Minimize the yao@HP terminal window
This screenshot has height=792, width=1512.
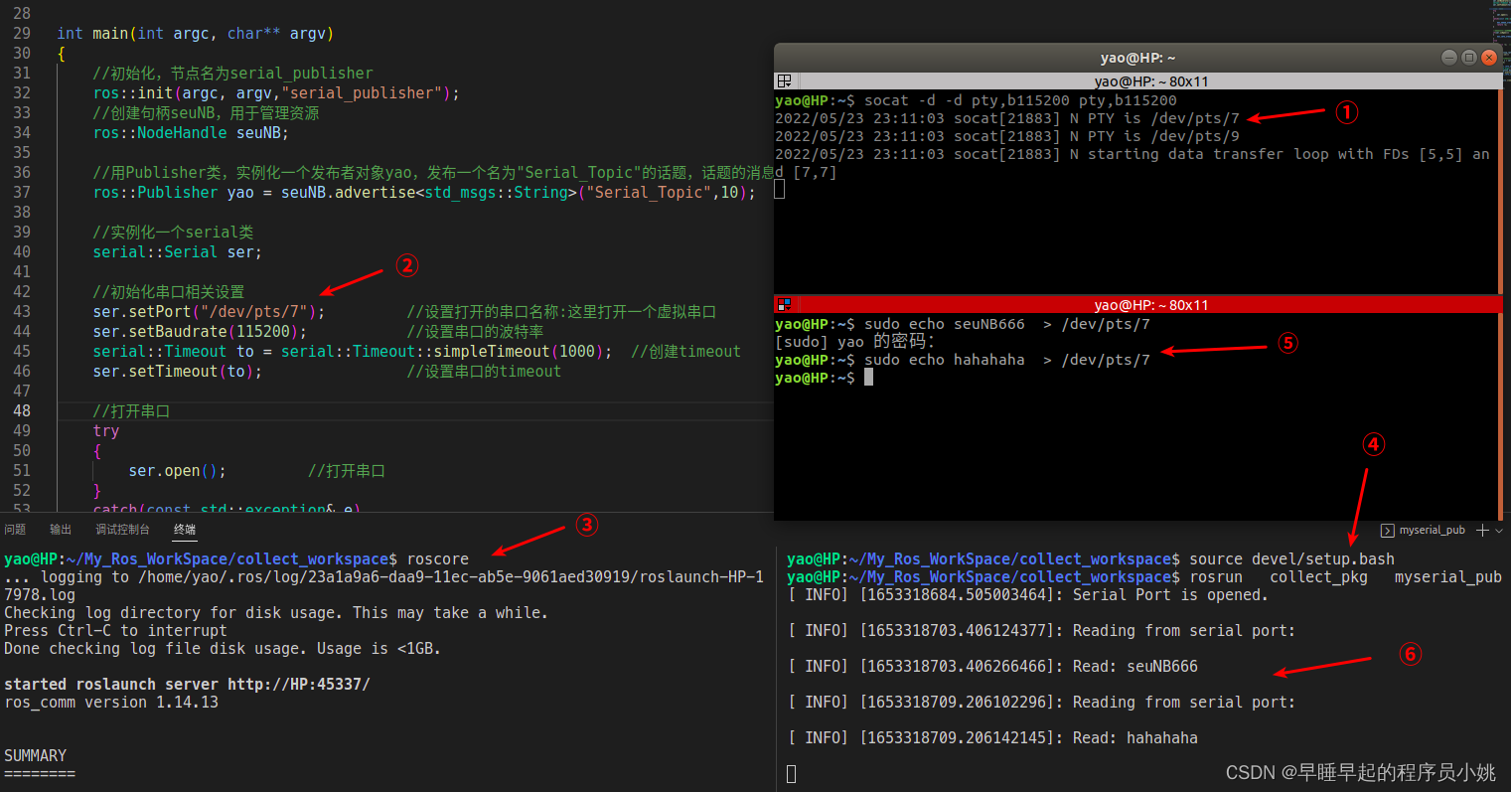1449,58
